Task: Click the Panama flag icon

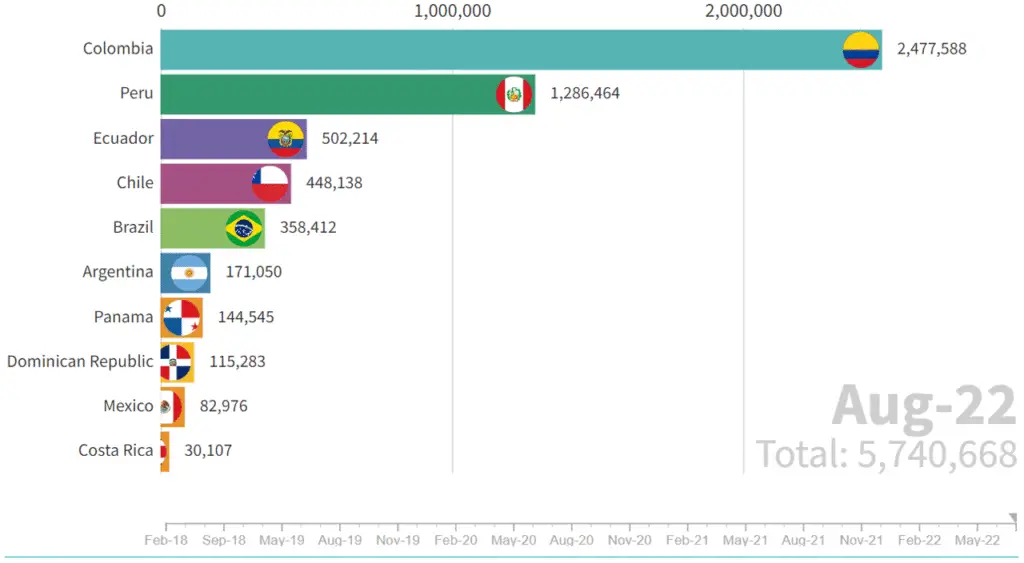Action: pos(180,317)
